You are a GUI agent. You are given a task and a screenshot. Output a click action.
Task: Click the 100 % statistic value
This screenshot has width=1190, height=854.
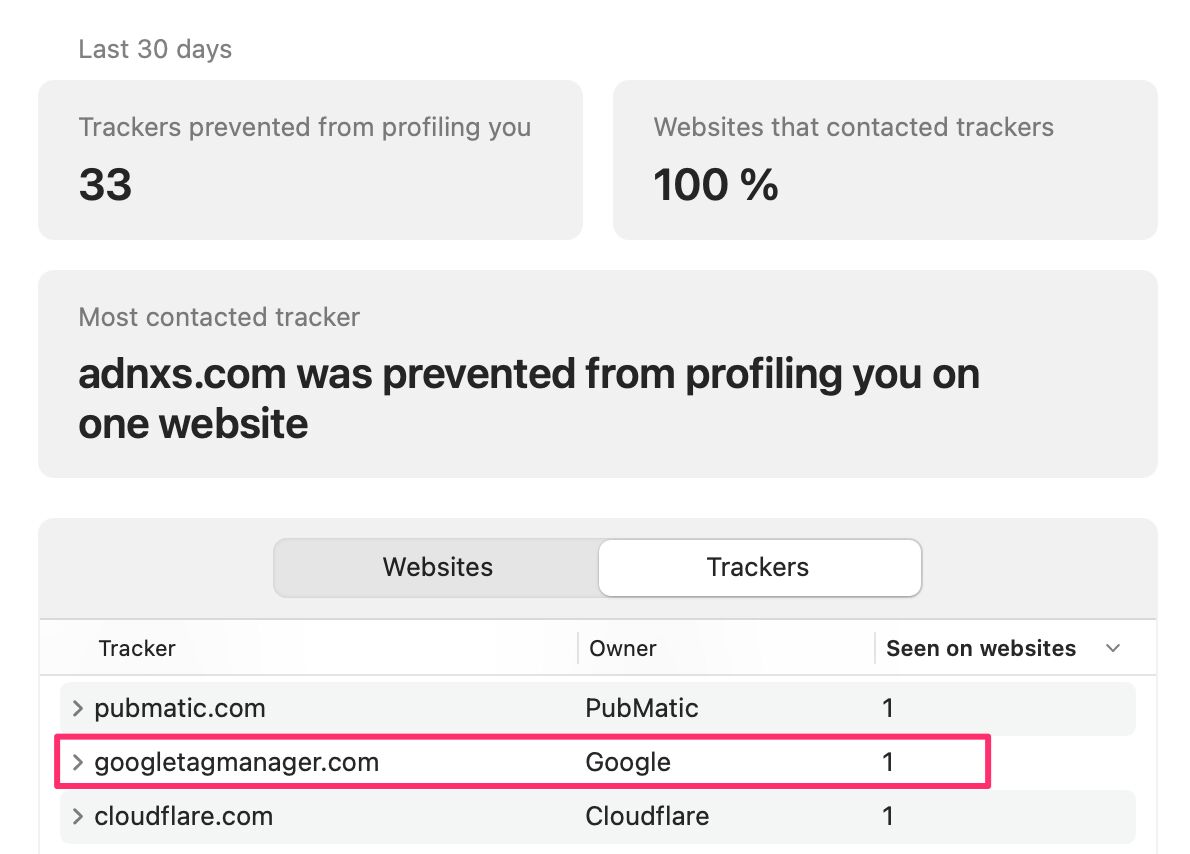tap(716, 184)
